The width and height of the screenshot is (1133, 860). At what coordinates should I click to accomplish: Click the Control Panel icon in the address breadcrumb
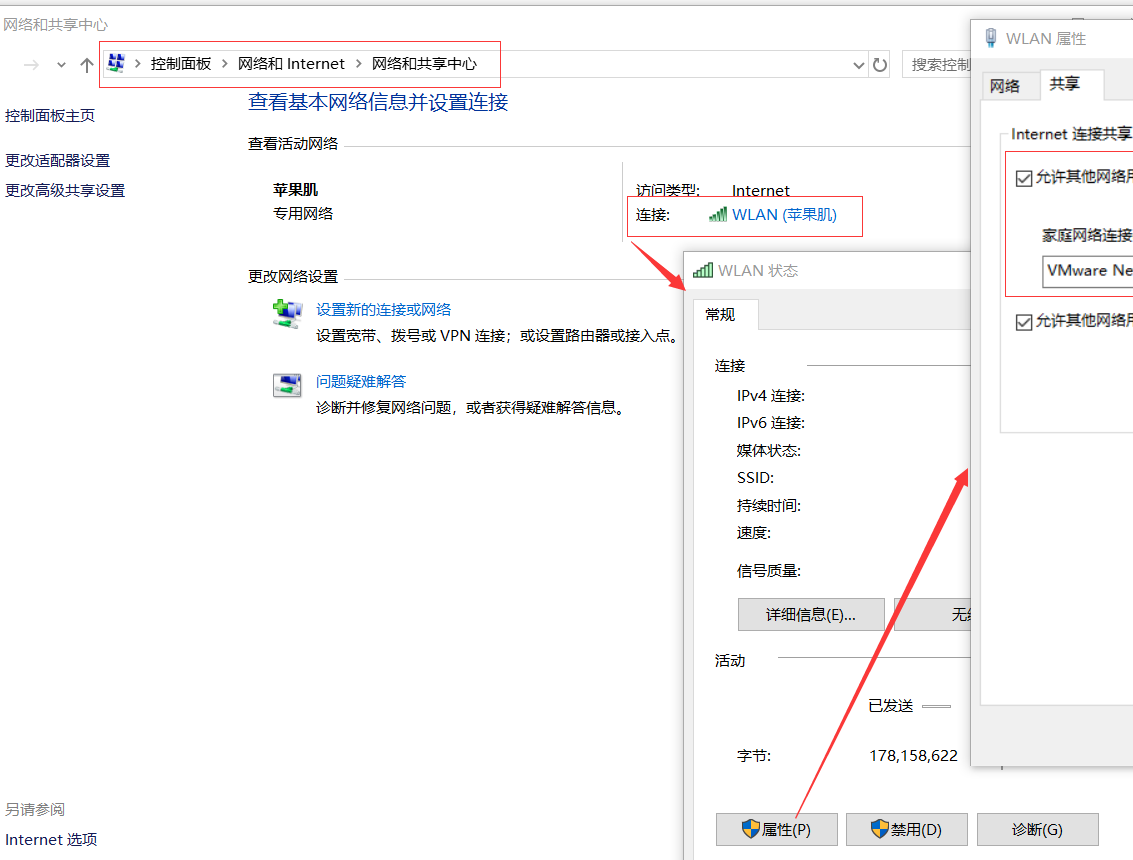pyautogui.click(x=118, y=62)
